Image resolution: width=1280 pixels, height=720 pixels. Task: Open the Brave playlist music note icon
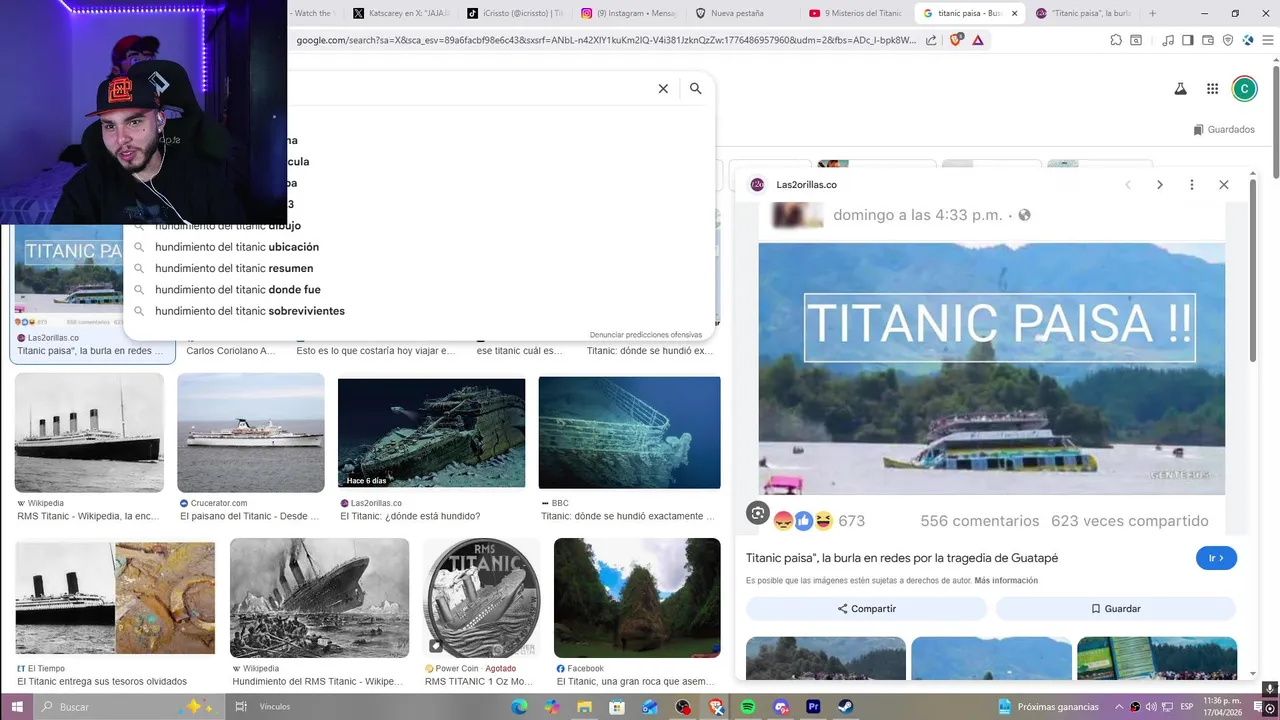(x=1168, y=40)
